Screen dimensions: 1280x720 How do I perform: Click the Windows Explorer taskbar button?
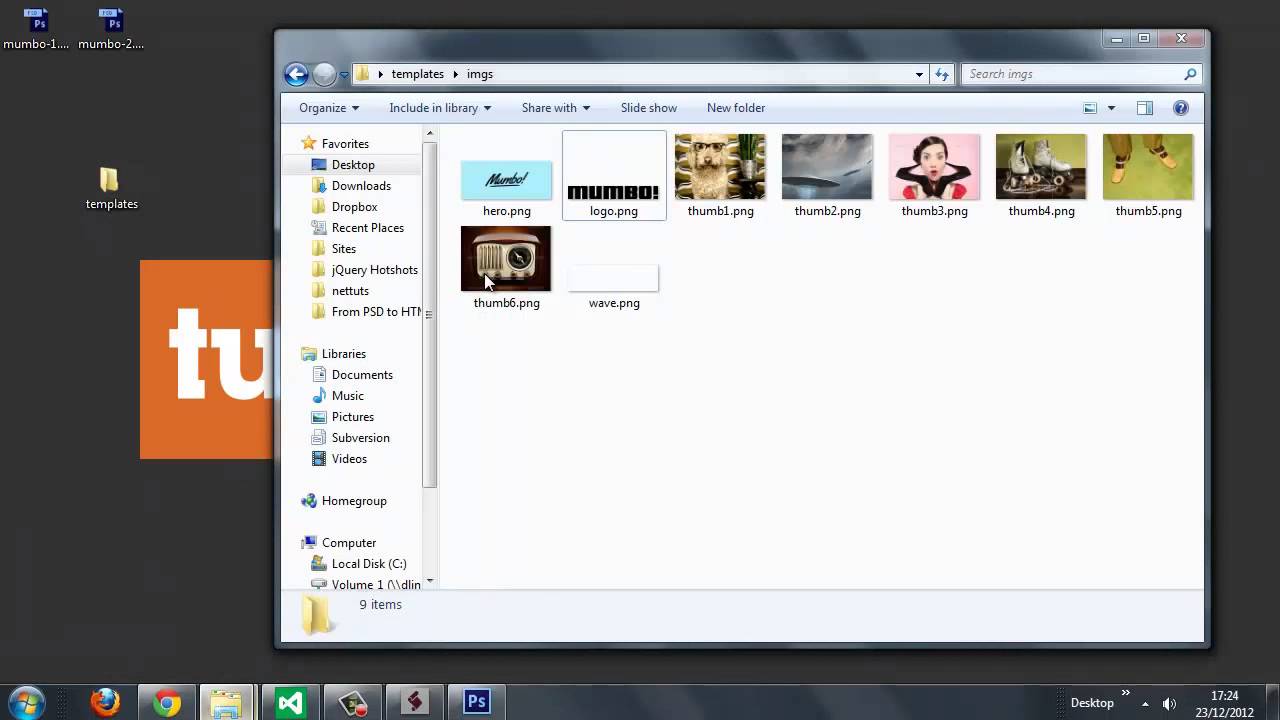point(226,702)
